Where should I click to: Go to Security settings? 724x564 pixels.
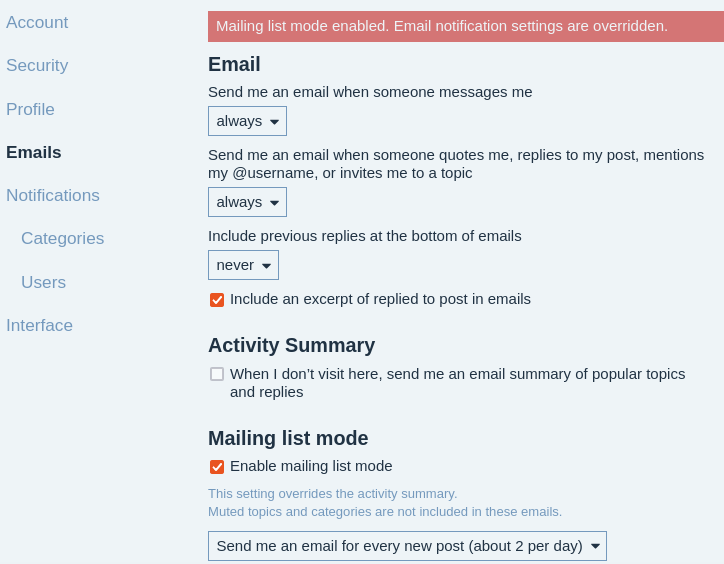(37, 65)
